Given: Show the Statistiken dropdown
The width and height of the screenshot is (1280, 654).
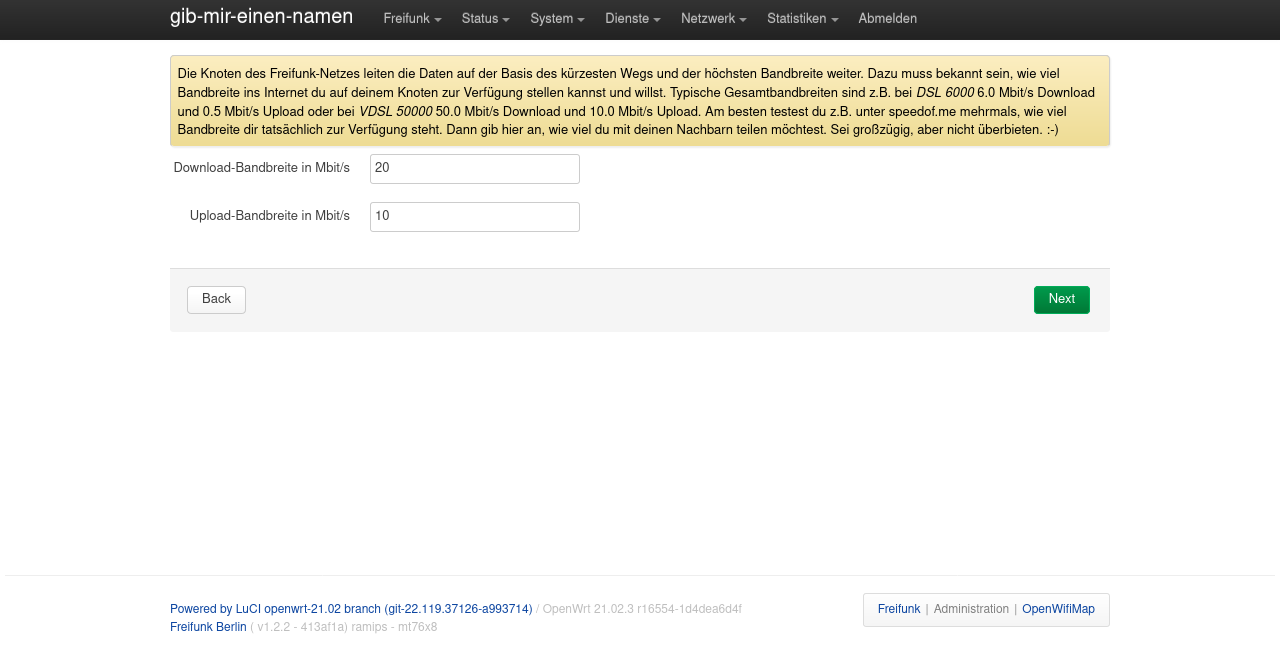Looking at the screenshot, I should coord(802,19).
